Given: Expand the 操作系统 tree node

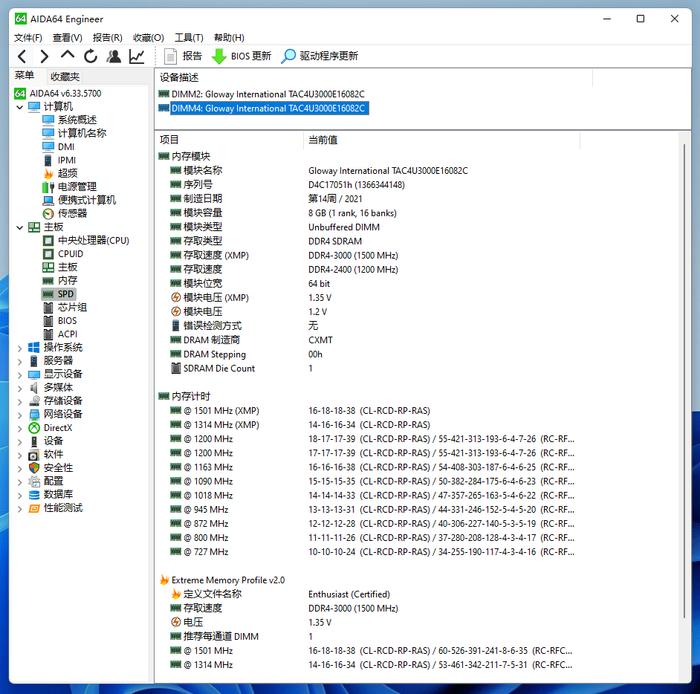Looking at the screenshot, I should (20, 348).
